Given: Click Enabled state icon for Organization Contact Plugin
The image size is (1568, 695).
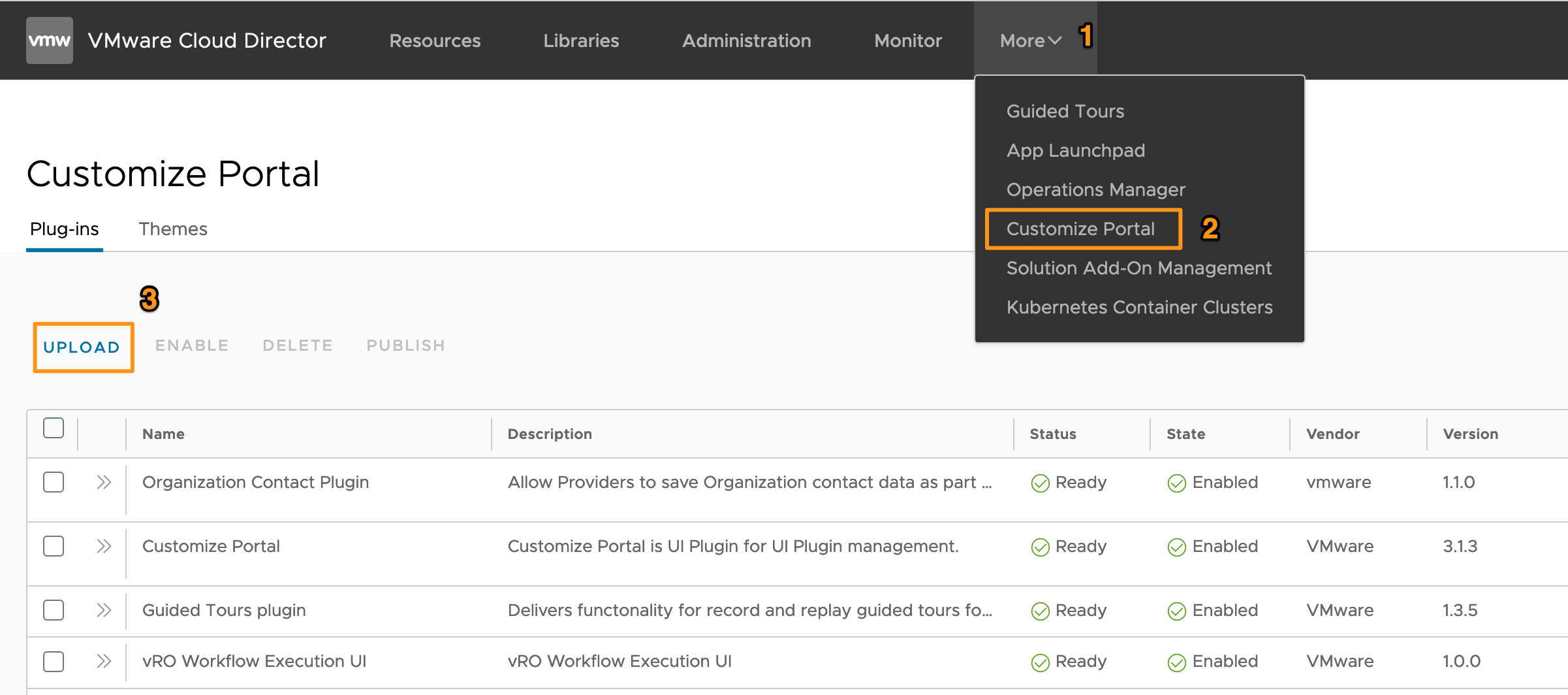Looking at the screenshot, I should tap(1176, 483).
